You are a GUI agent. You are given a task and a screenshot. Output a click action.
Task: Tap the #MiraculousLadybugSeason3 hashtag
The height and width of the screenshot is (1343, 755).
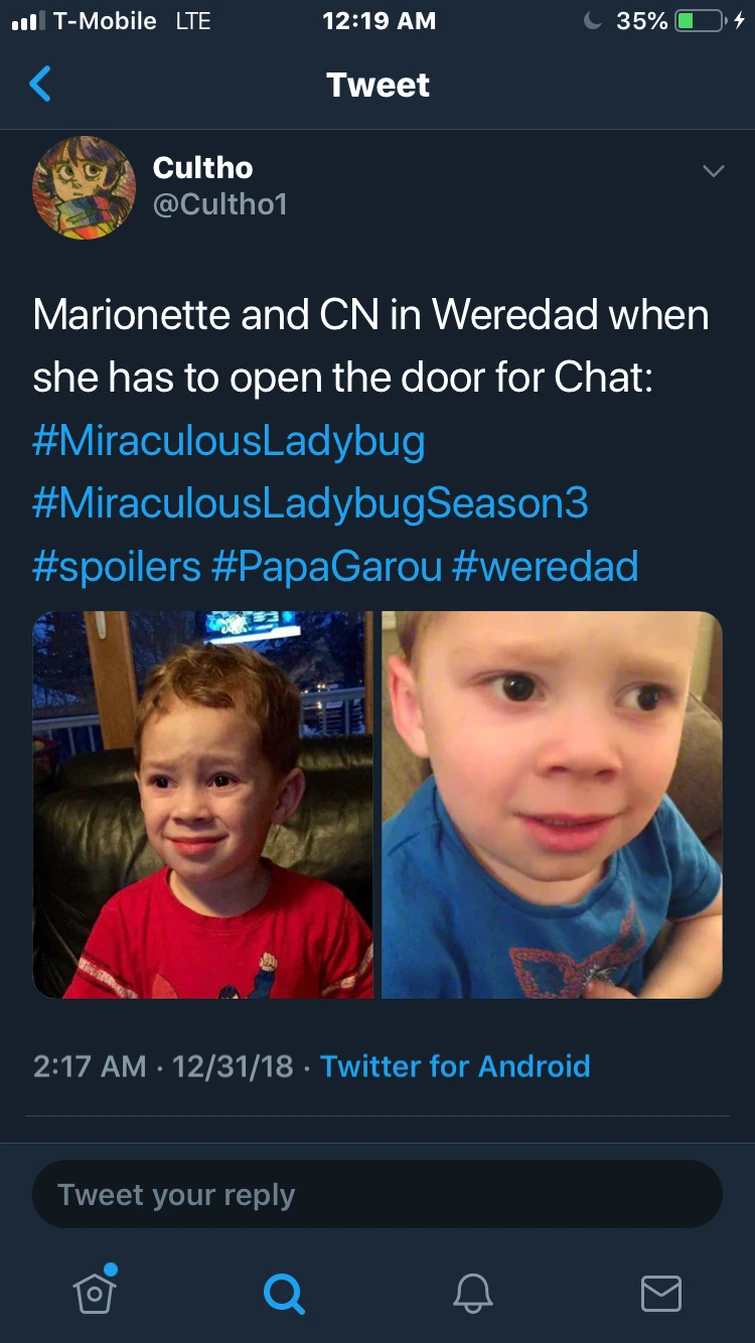pyautogui.click(x=310, y=503)
